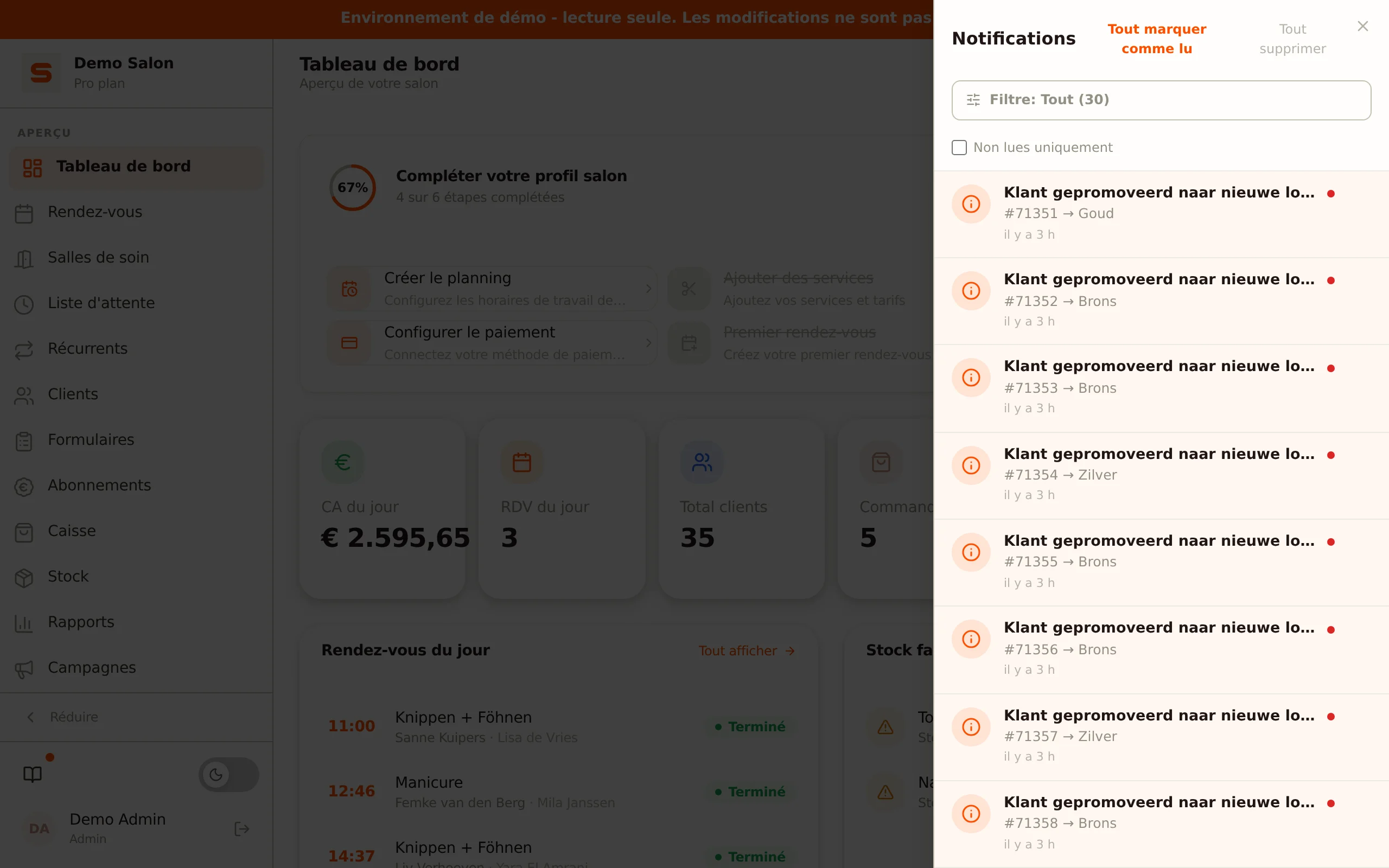Viewport: 1389px width, 868px height.
Task: Click the logout icon beside Demo Admin
Action: [241, 829]
